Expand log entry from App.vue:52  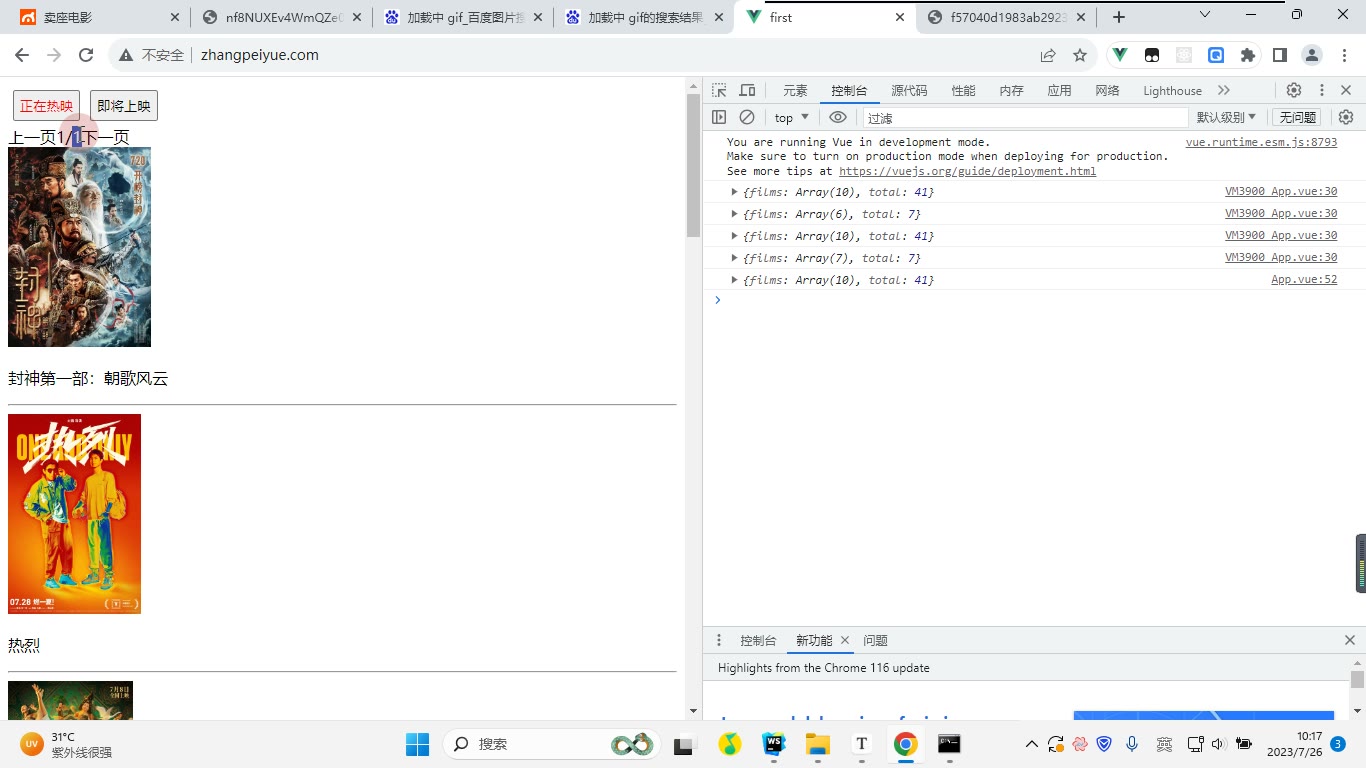pos(735,280)
